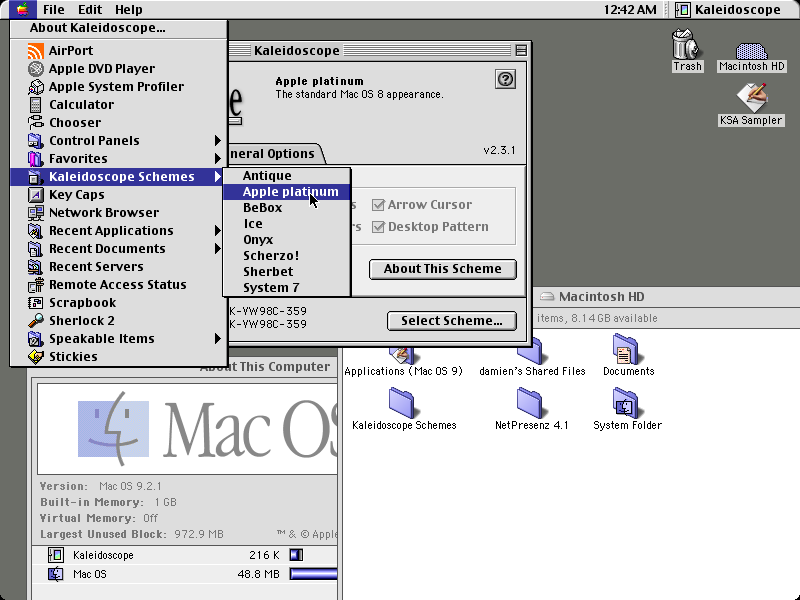Choose the Onyx scheme
The image size is (800, 600).
click(287, 240)
